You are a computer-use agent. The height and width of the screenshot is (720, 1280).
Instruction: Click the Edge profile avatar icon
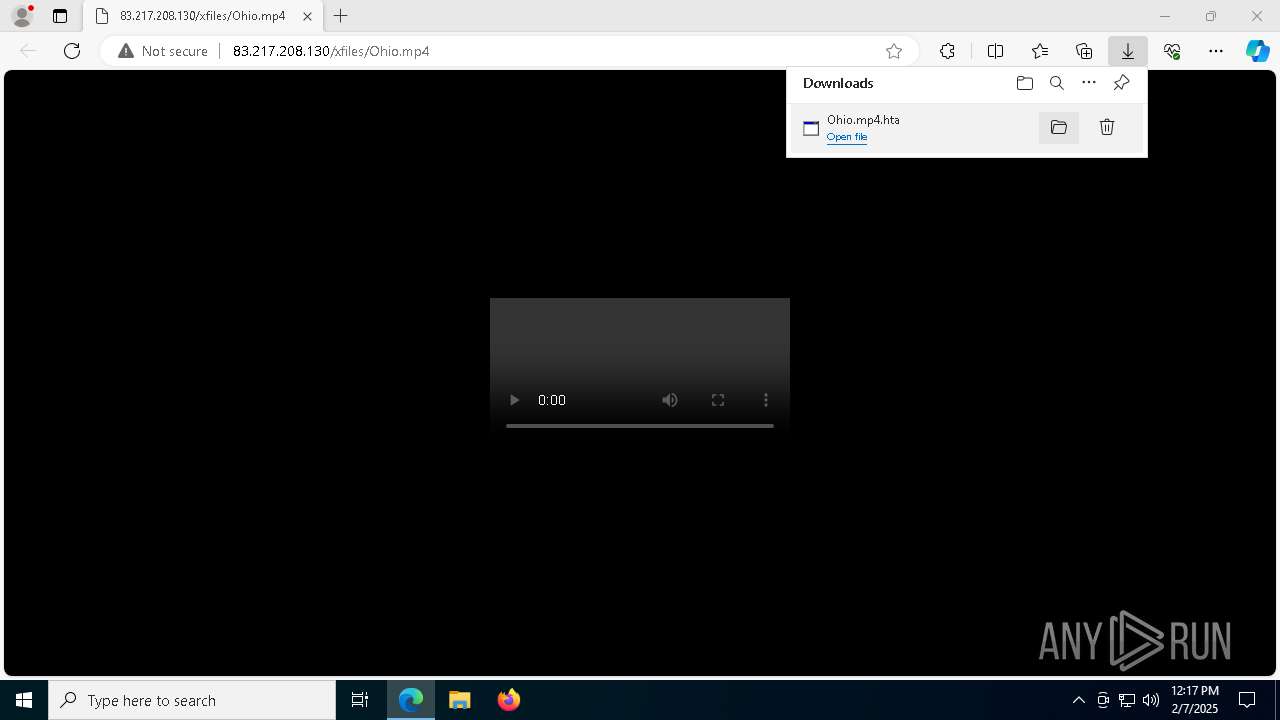pyautogui.click(x=22, y=16)
